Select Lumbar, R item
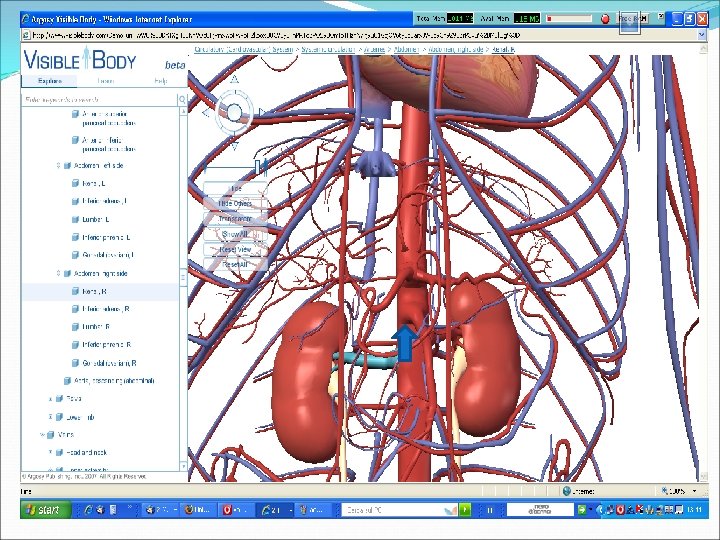 [x=96, y=327]
